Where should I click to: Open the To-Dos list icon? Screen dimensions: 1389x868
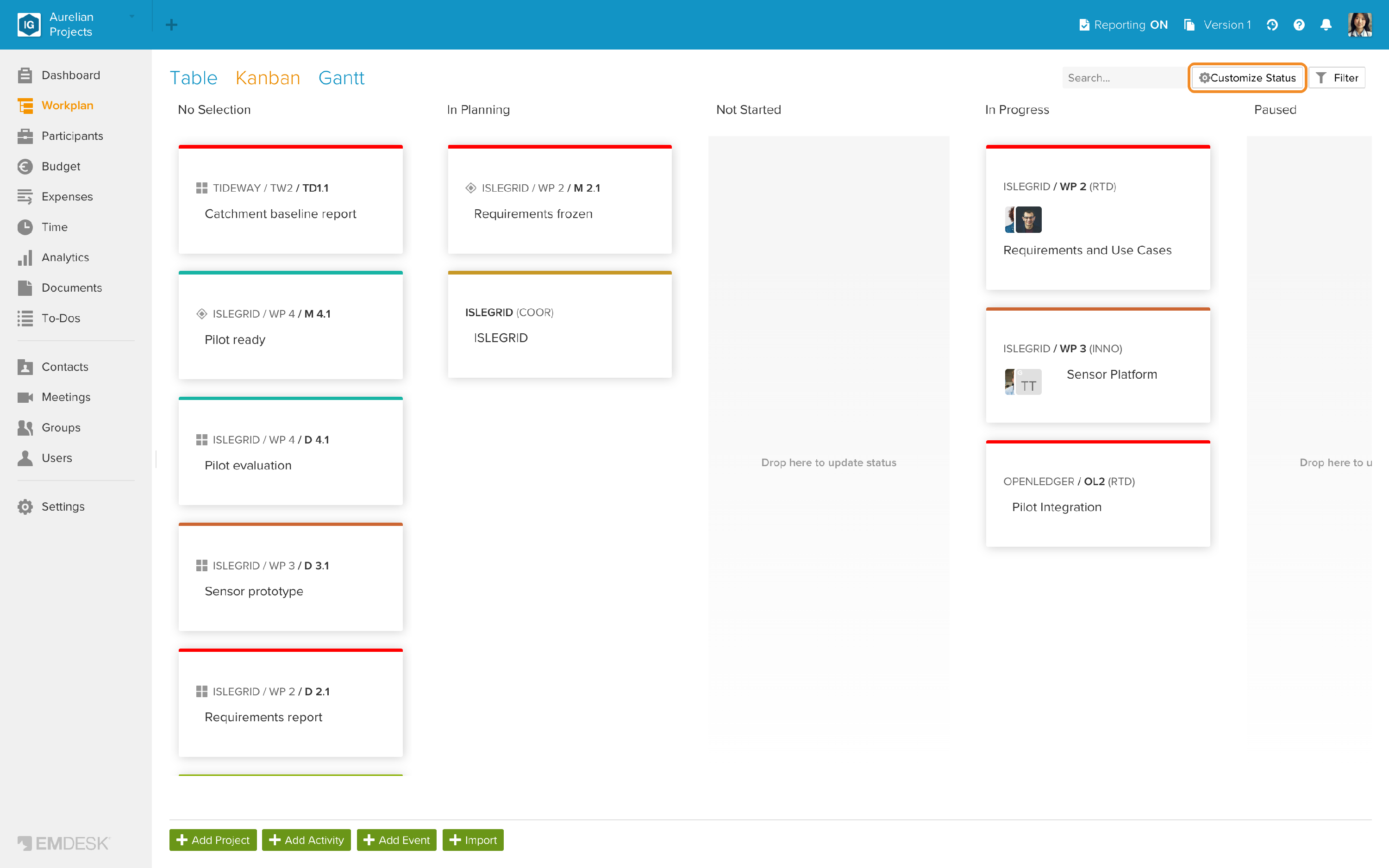25,318
